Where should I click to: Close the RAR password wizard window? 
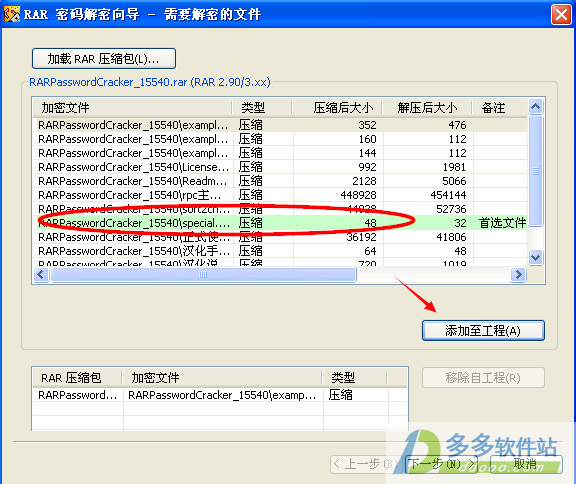point(561,15)
